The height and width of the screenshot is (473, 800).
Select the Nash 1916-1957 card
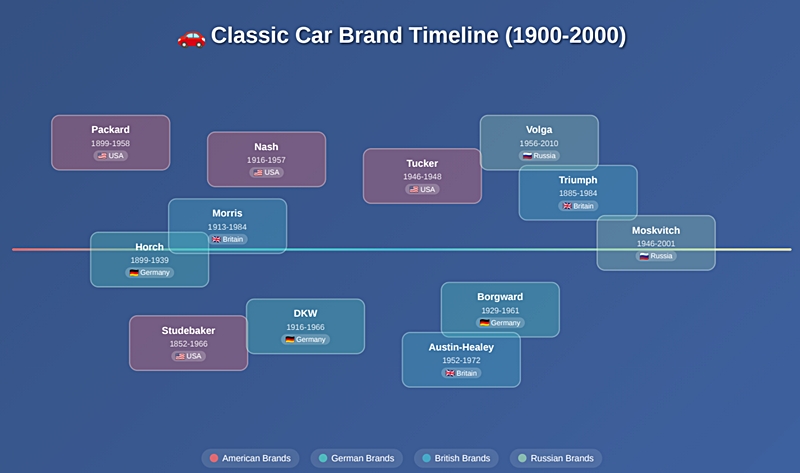pos(266,159)
